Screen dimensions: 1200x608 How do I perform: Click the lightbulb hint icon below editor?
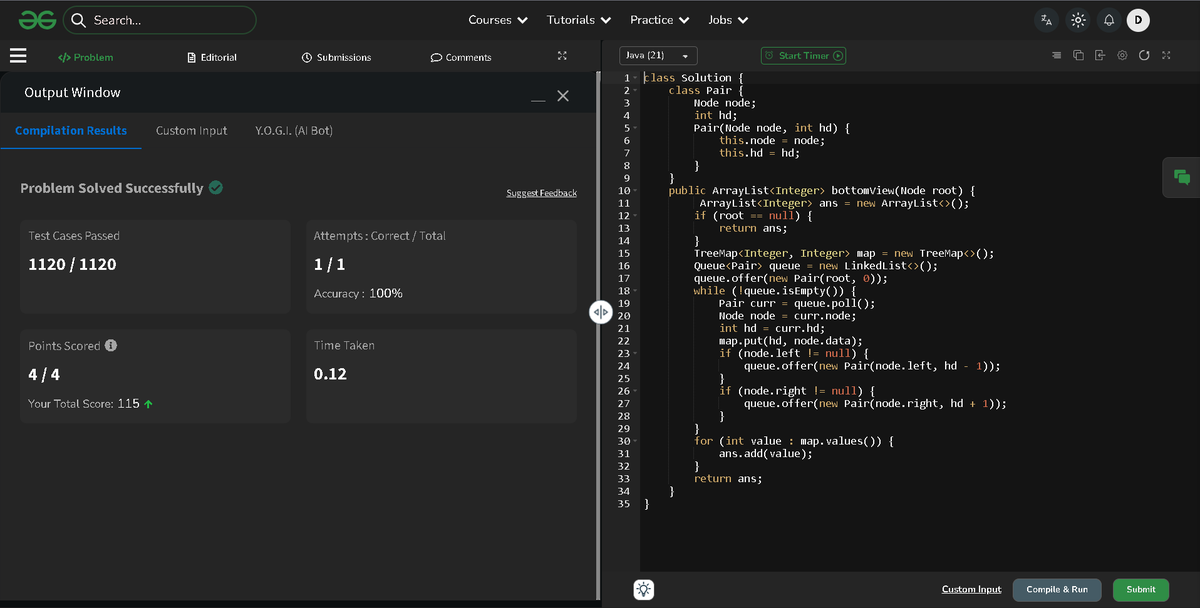point(644,589)
